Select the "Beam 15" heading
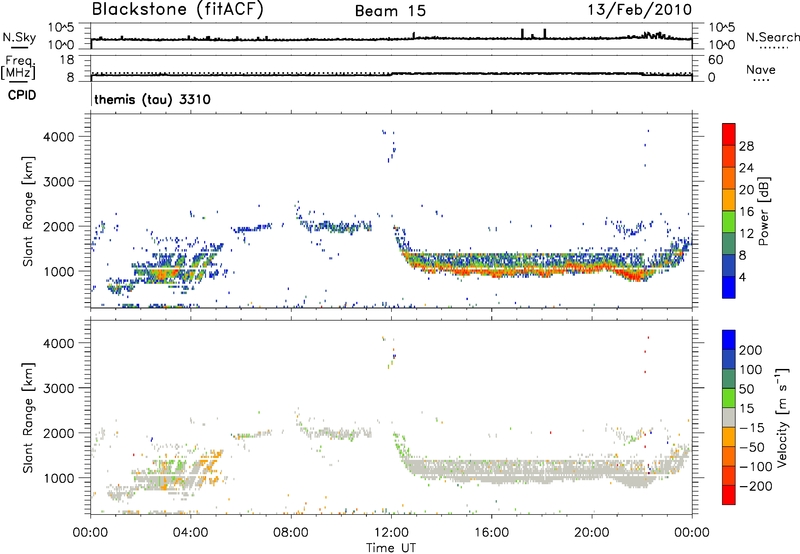800x554 pixels. point(390,11)
